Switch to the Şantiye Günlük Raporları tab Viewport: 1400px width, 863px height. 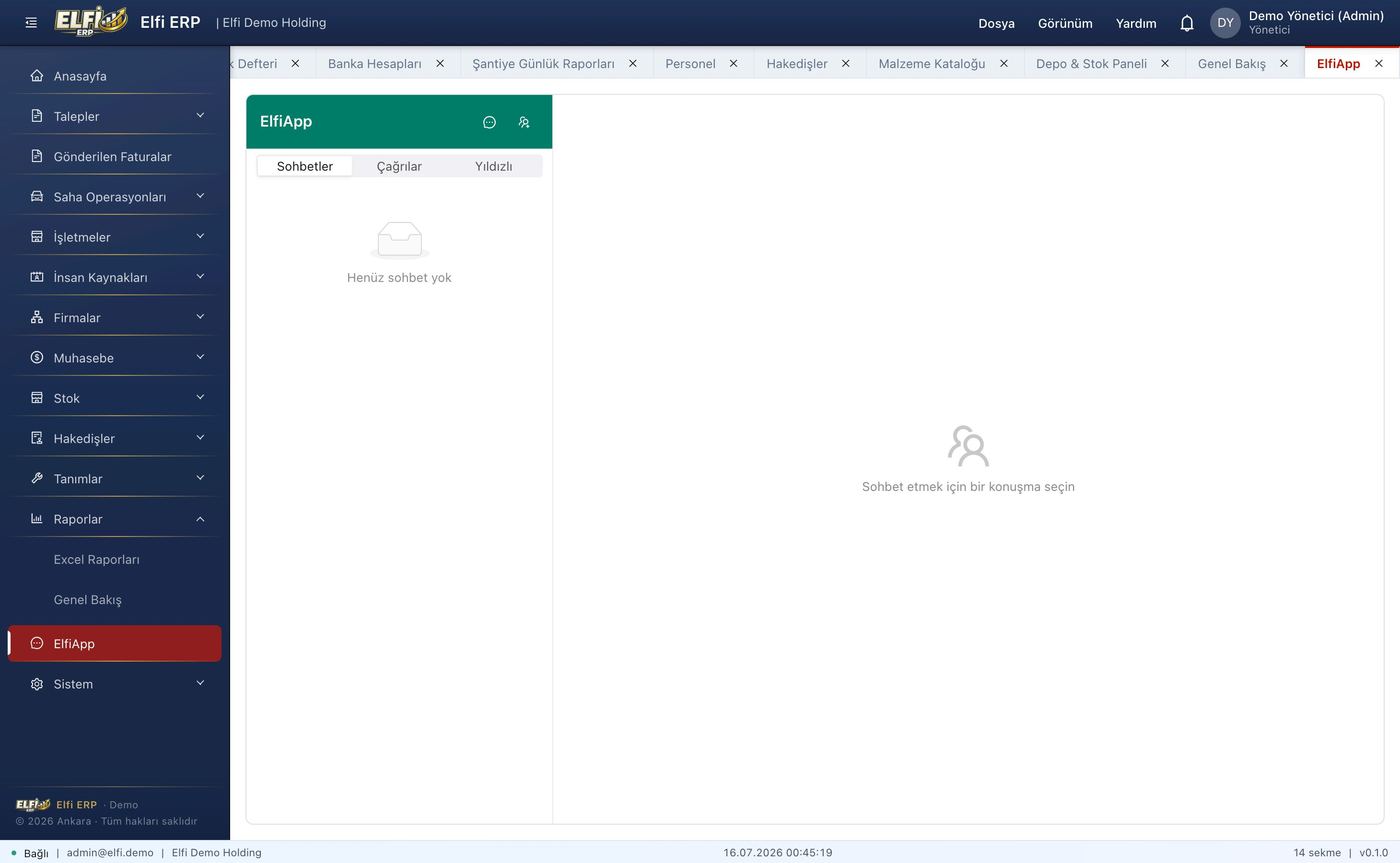tap(543, 63)
